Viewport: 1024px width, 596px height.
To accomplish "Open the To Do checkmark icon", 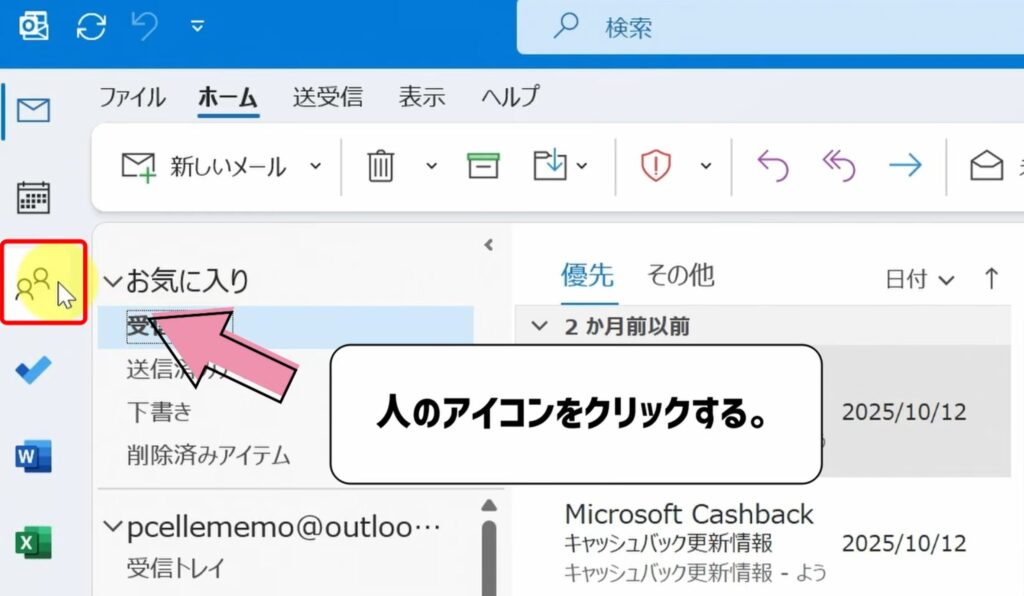I will (34, 370).
